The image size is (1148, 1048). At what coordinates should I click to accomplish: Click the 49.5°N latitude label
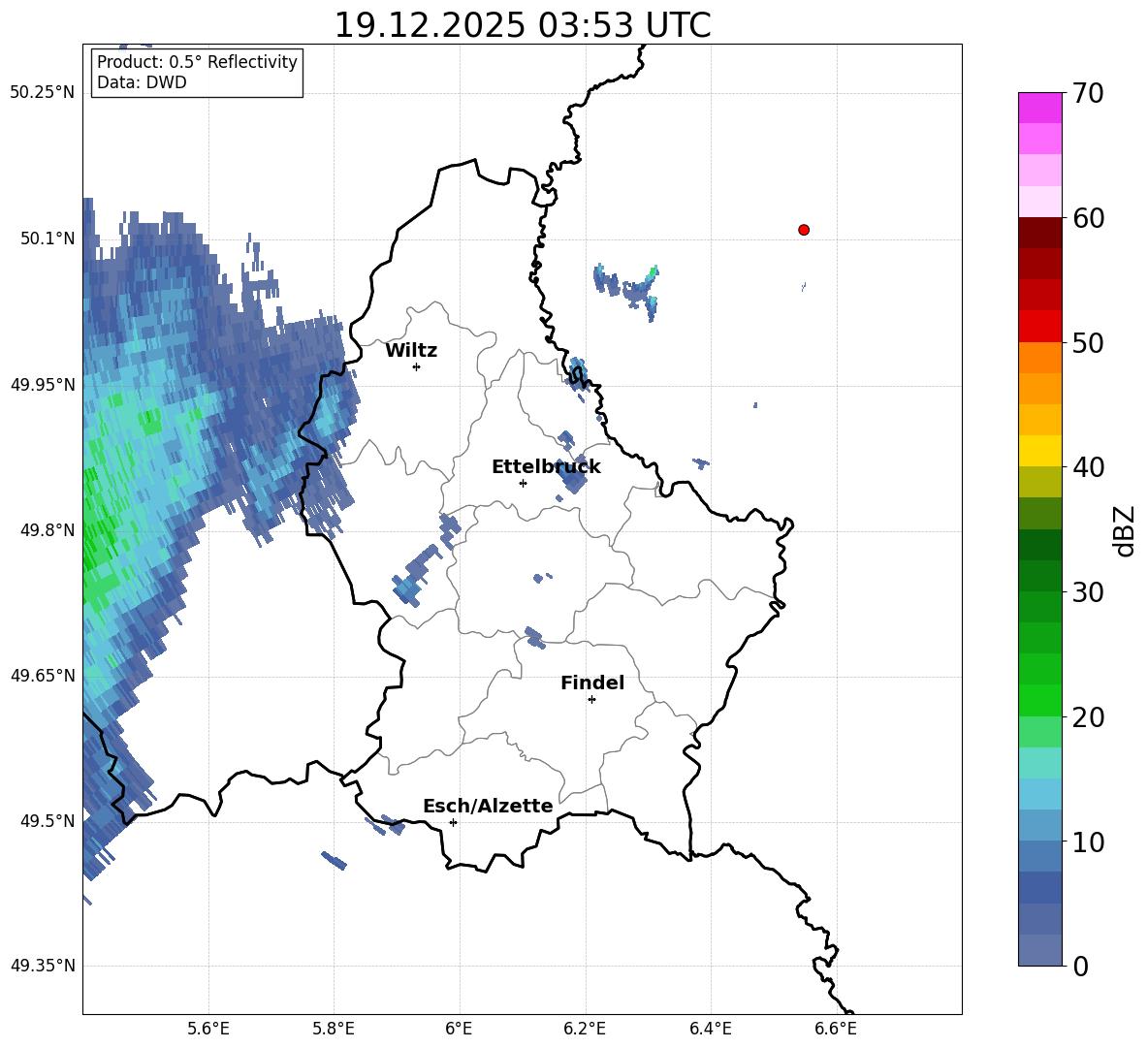click(x=47, y=821)
